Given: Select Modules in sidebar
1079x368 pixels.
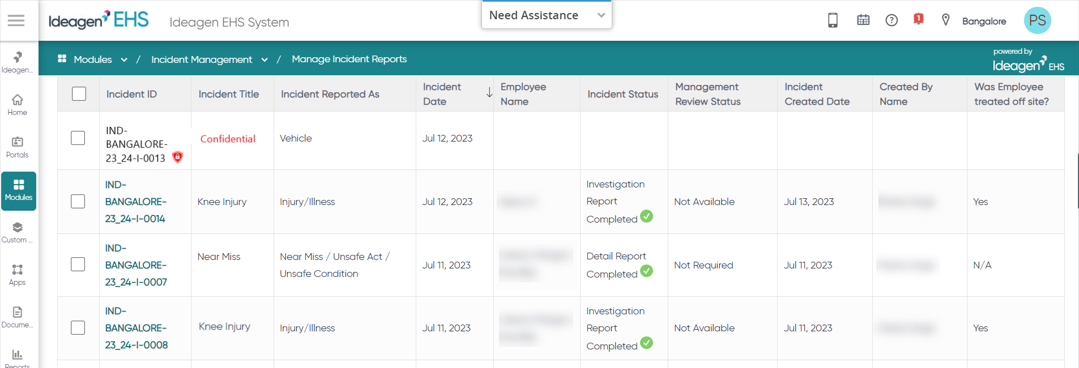Looking at the screenshot, I should point(19,191).
